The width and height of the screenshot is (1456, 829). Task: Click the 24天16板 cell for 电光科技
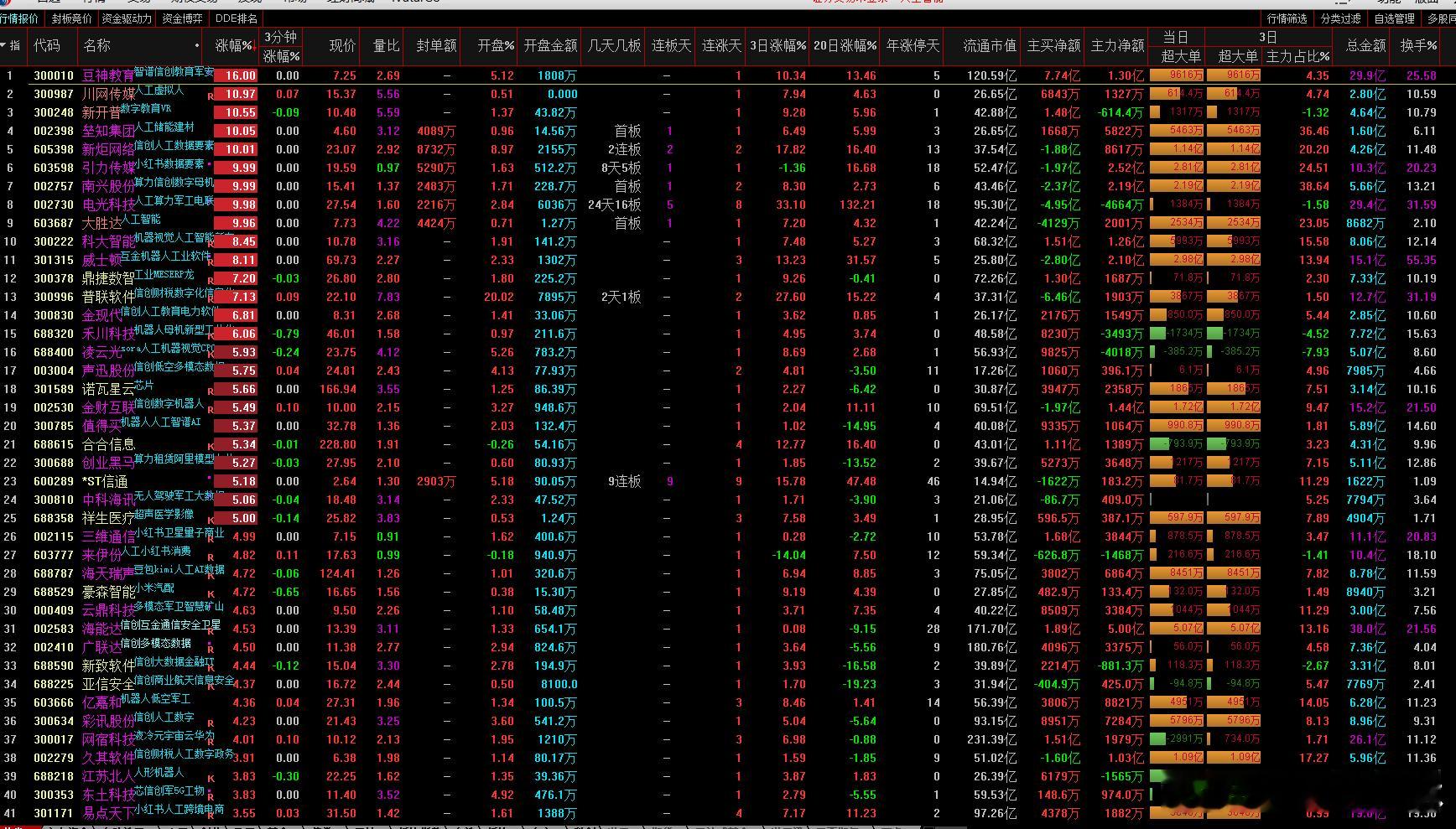614,205
